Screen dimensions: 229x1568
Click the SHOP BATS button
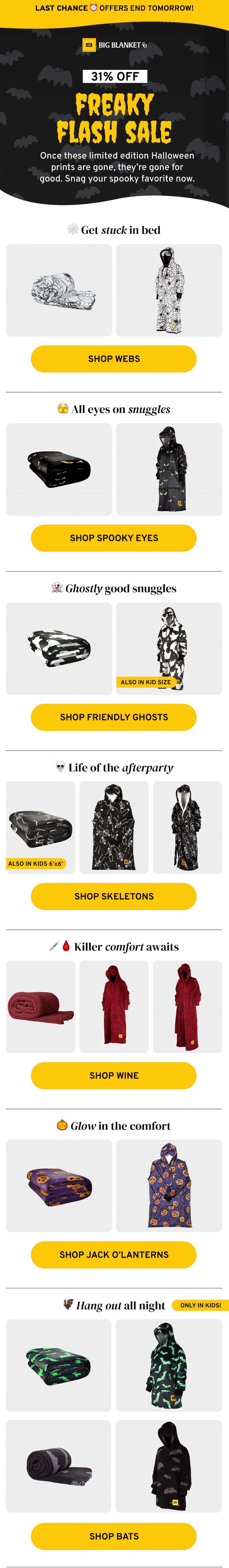pyautogui.click(x=114, y=1536)
